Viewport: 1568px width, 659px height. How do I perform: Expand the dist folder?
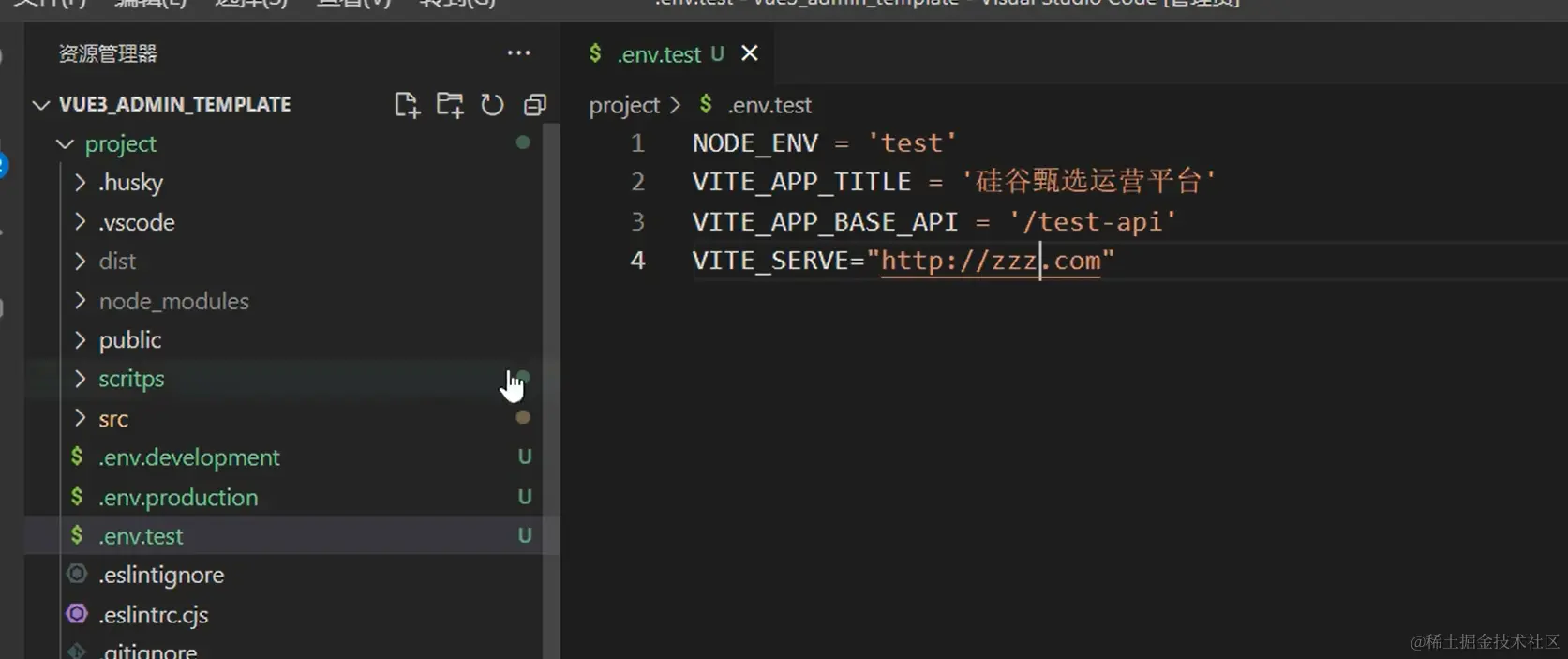[x=81, y=261]
